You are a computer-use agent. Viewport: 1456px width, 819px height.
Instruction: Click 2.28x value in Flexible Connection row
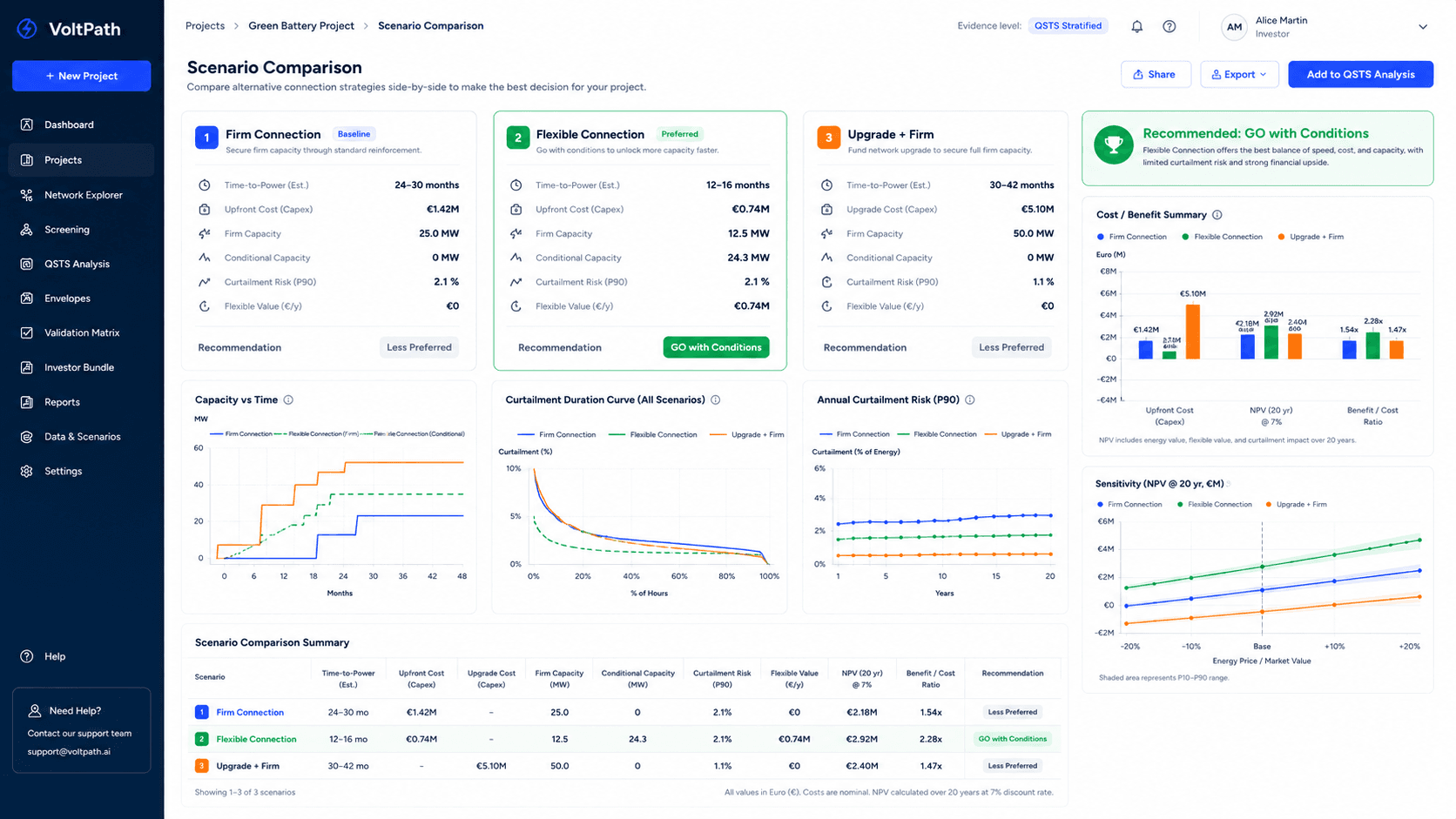[930, 740]
